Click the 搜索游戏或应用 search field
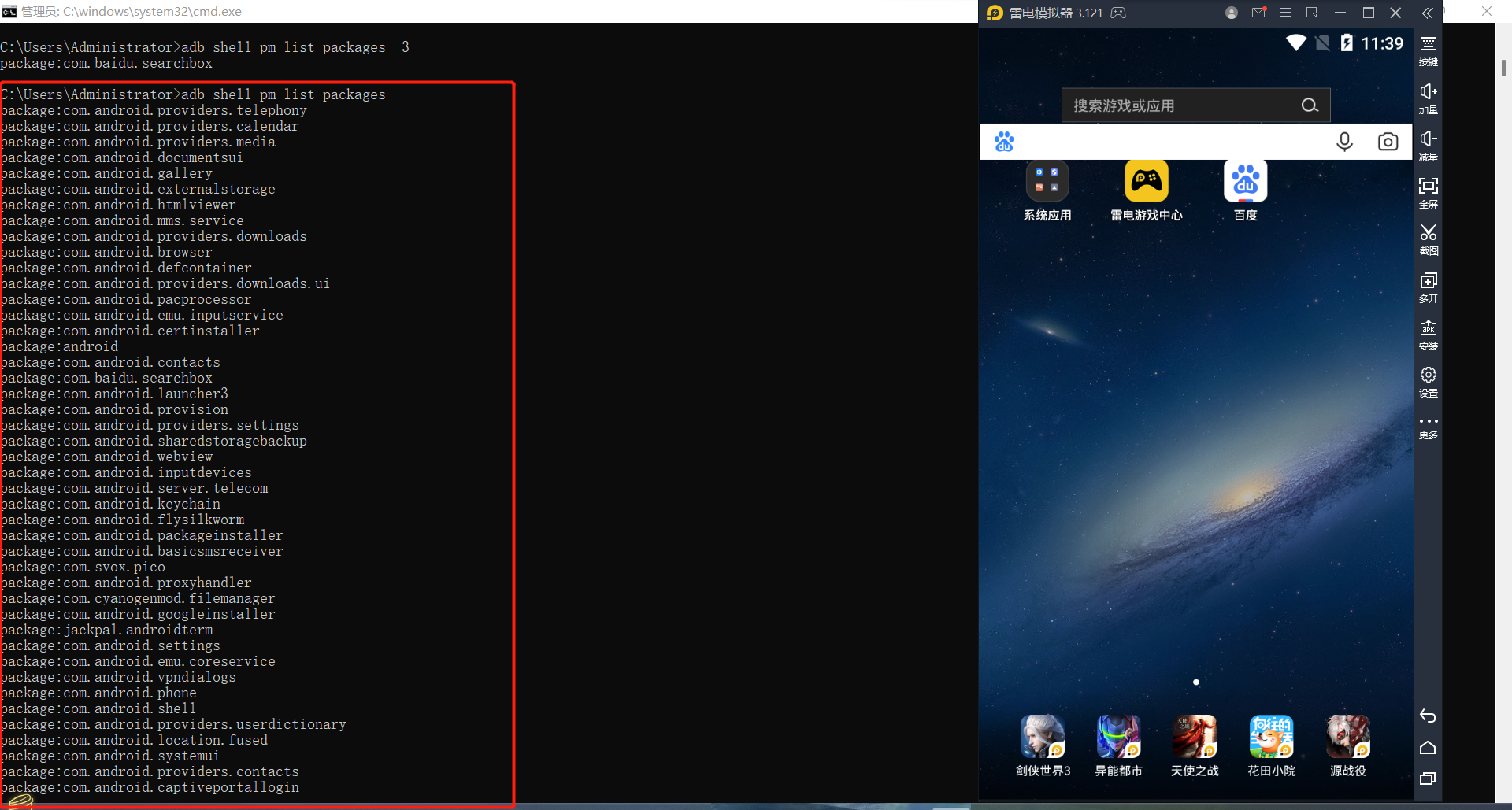1512x810 pixels. pyautogui.click(x=1181, y=105)
